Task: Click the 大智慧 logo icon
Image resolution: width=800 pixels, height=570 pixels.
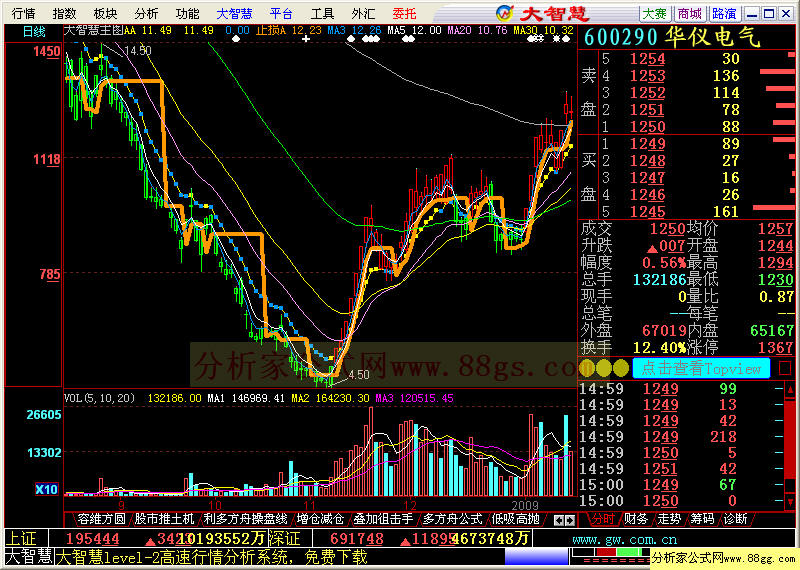Action: click(x=505, y=13)
